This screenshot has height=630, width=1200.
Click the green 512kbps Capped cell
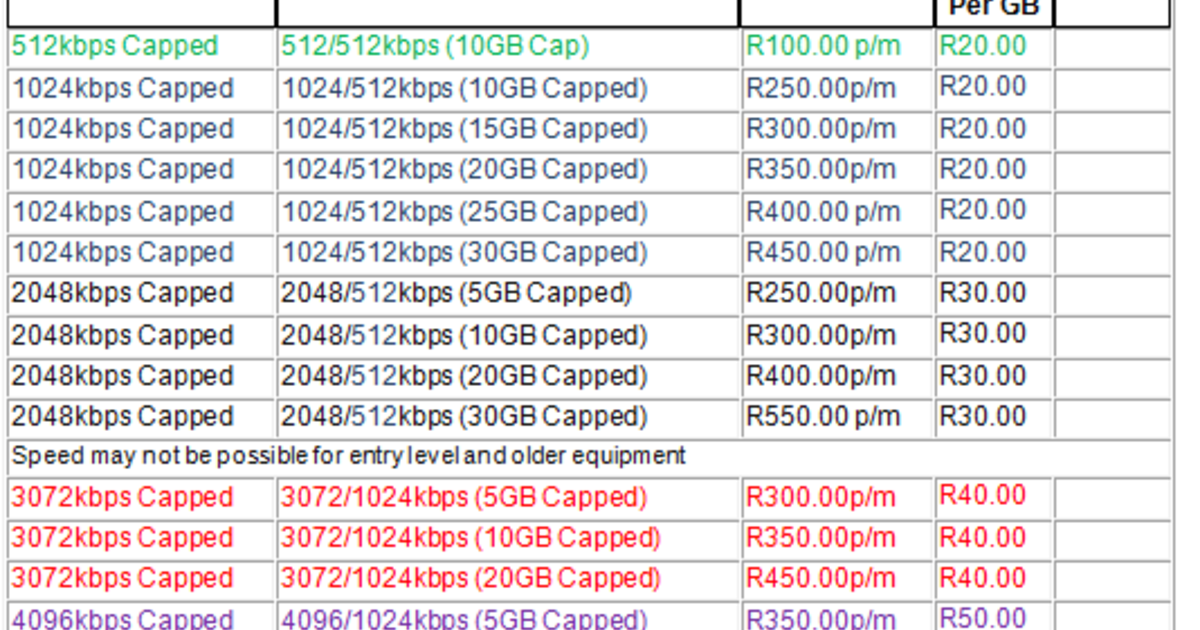tap(115, 46)
